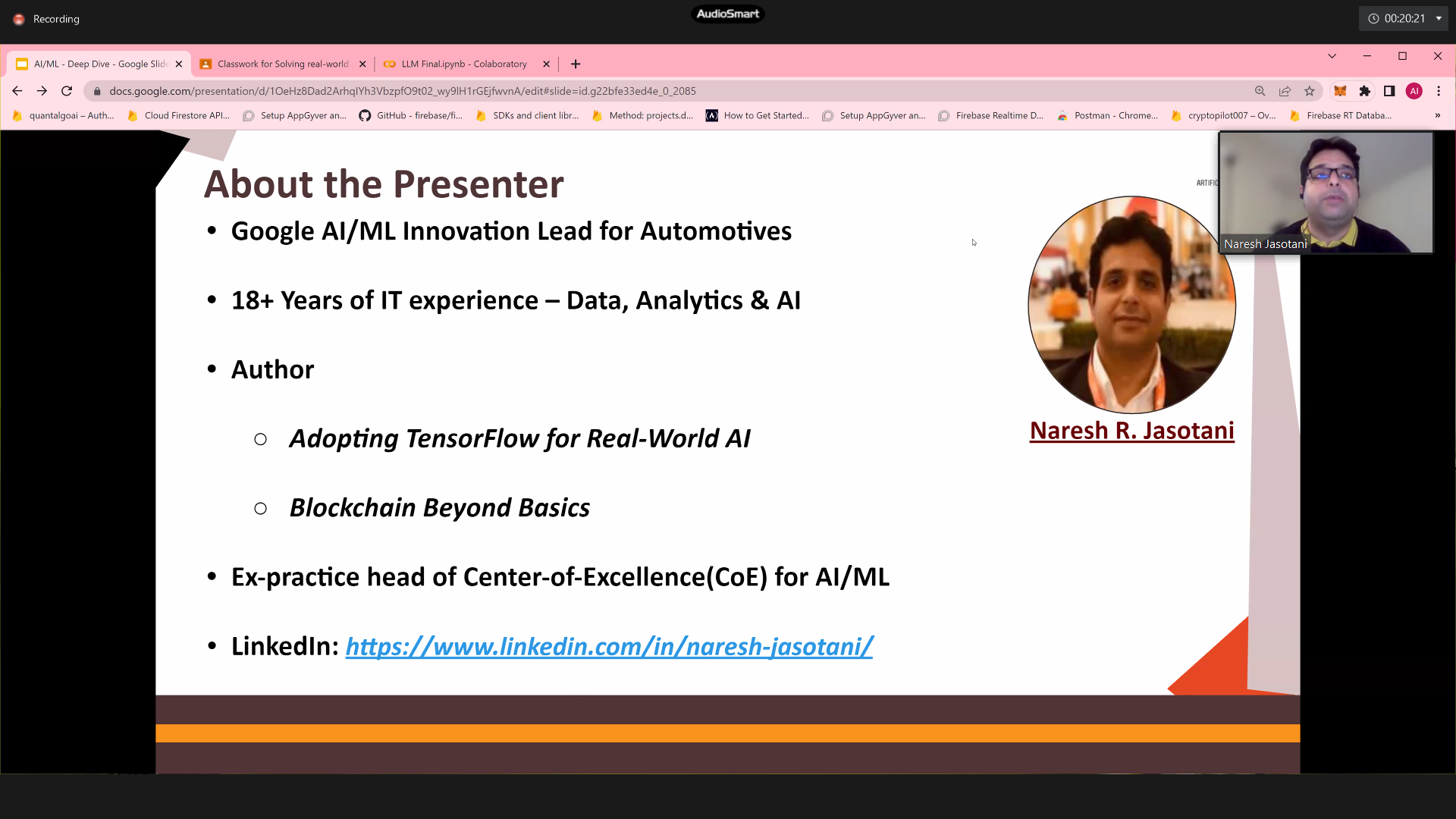This screenshot has height=819, width=1456.
Task: Open the Chrome profile avatar
Action: 1414,91
